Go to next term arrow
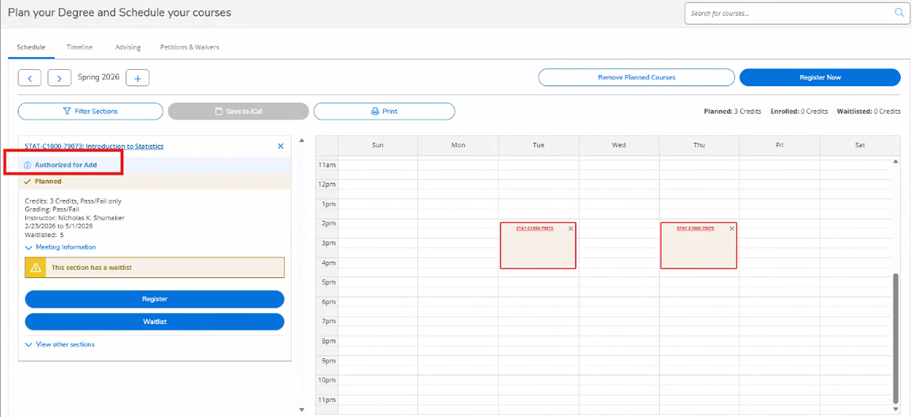The height and width of the screenshot is (417, 912). (59, 78)
